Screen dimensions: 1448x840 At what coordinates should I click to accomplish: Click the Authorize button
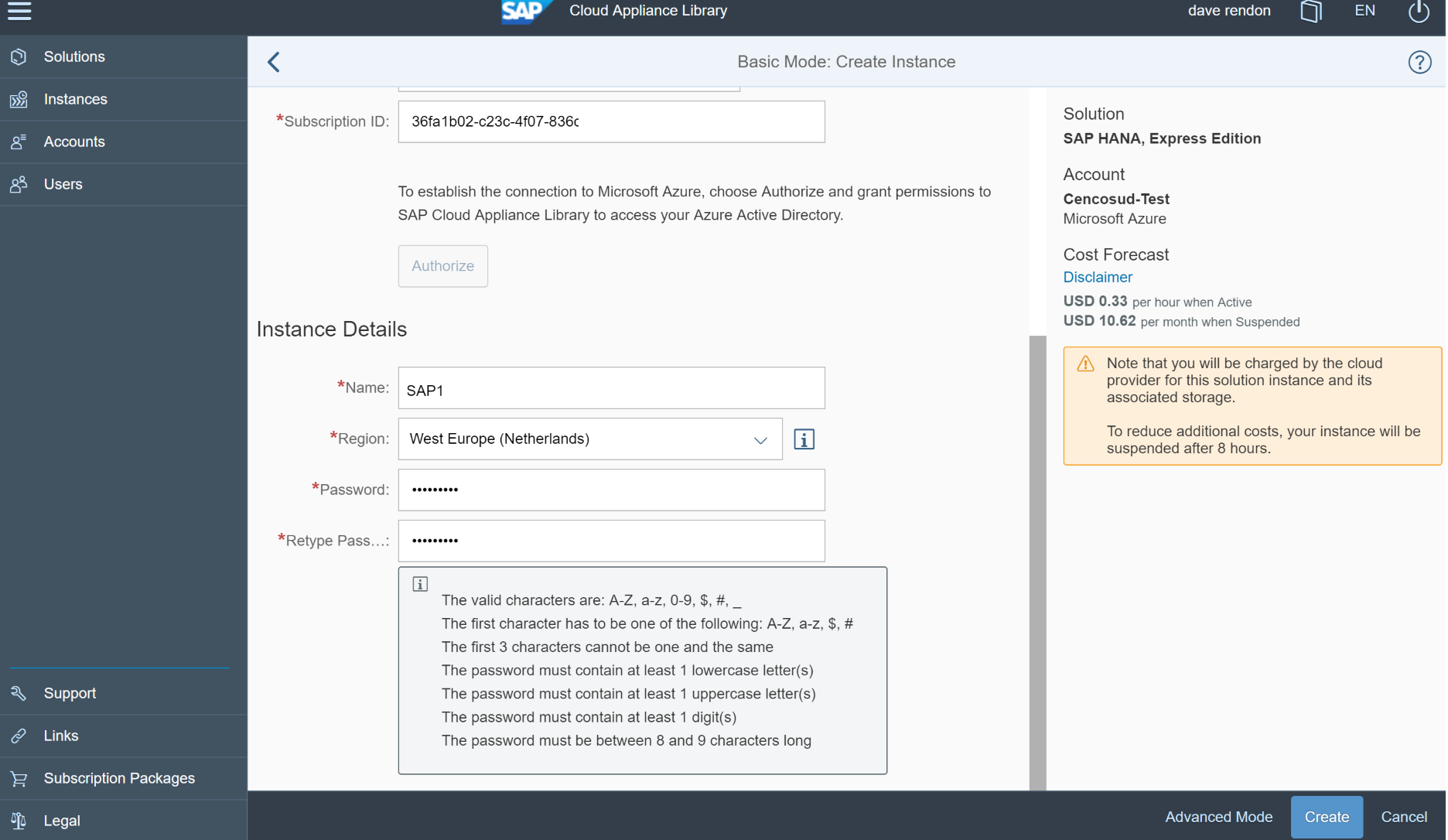[443, 266]
